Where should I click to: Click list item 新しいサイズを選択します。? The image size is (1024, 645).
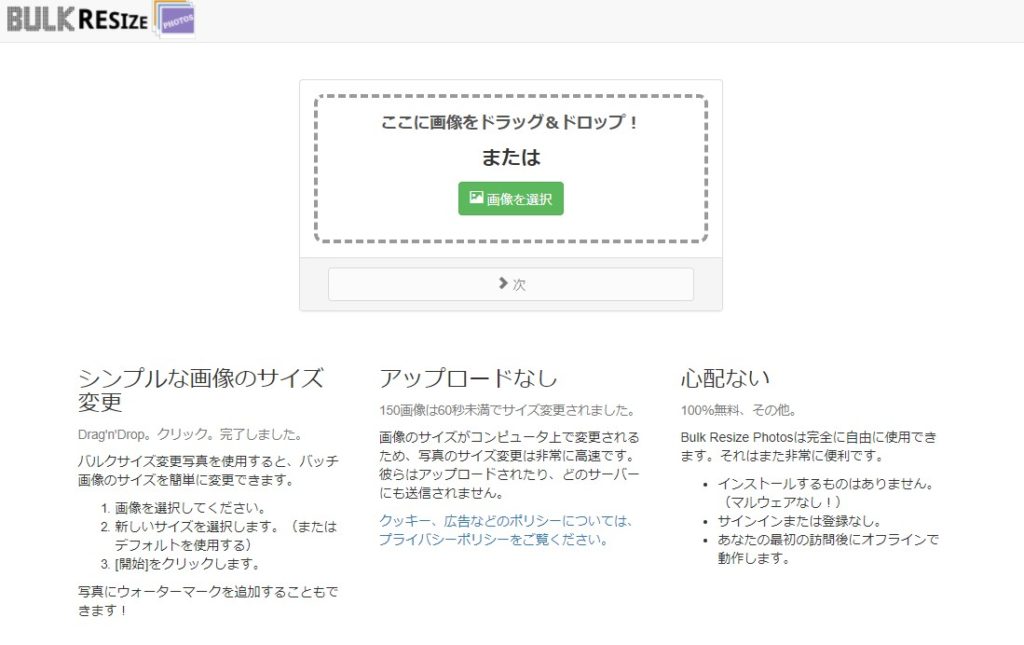pyautogui.click(x=226, y=536)
